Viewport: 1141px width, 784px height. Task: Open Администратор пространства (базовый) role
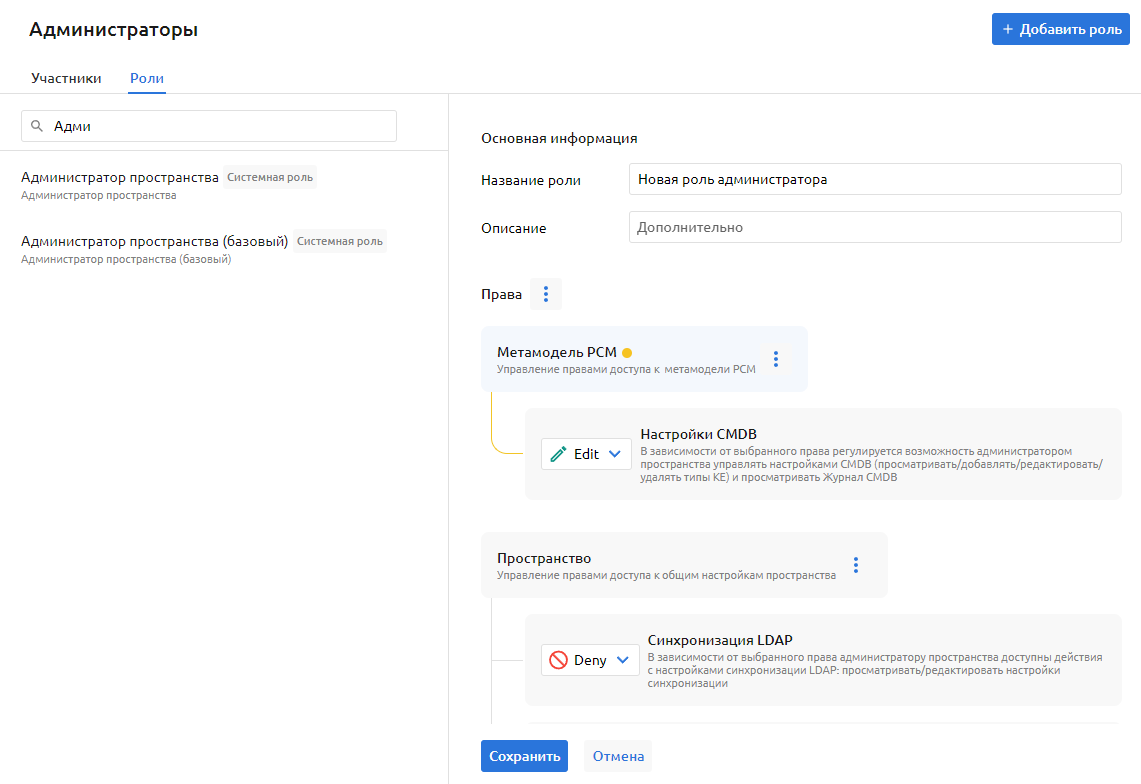coord(154,242)
